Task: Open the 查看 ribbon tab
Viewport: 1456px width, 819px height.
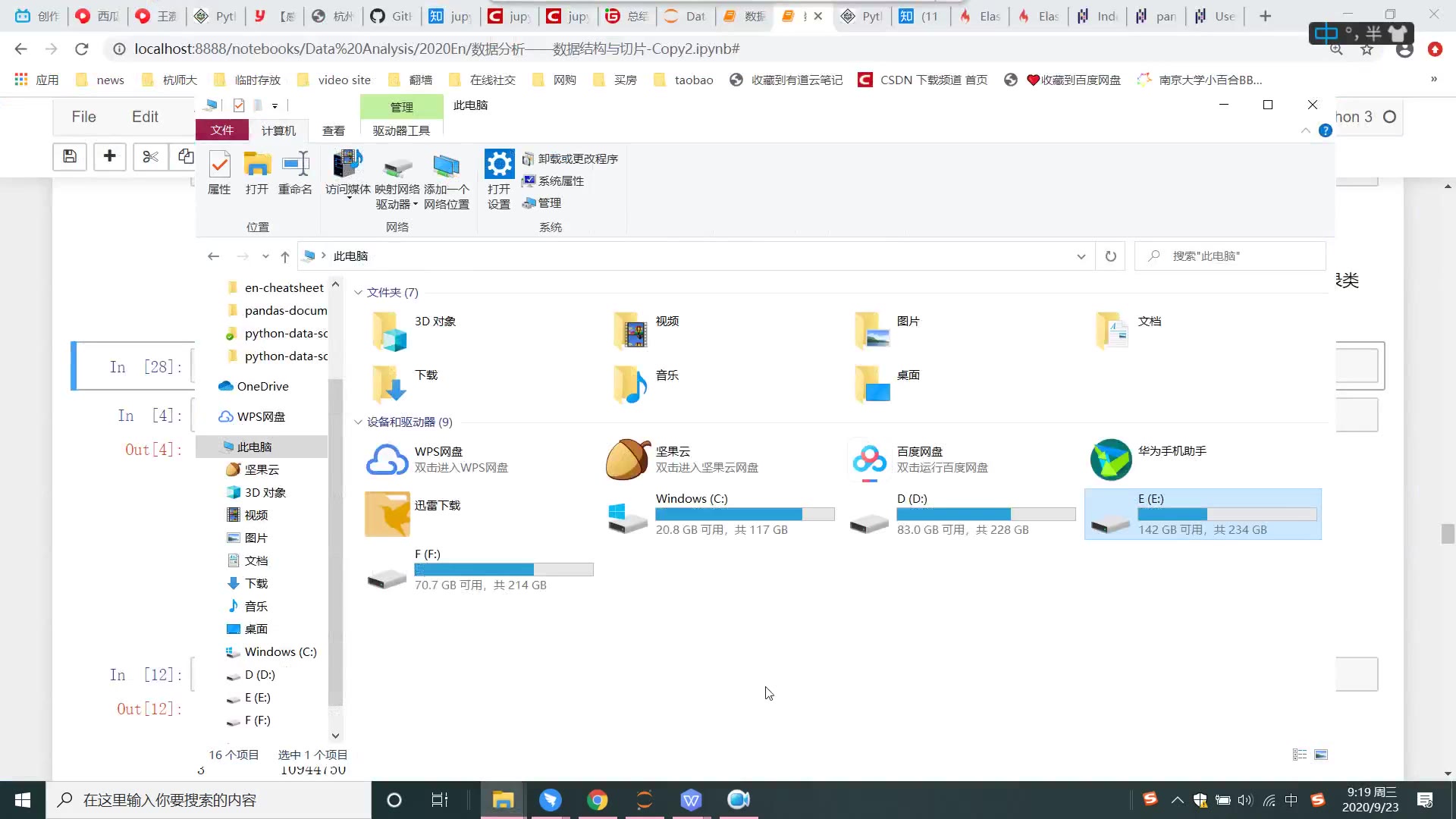Action: tap(333, 130)
